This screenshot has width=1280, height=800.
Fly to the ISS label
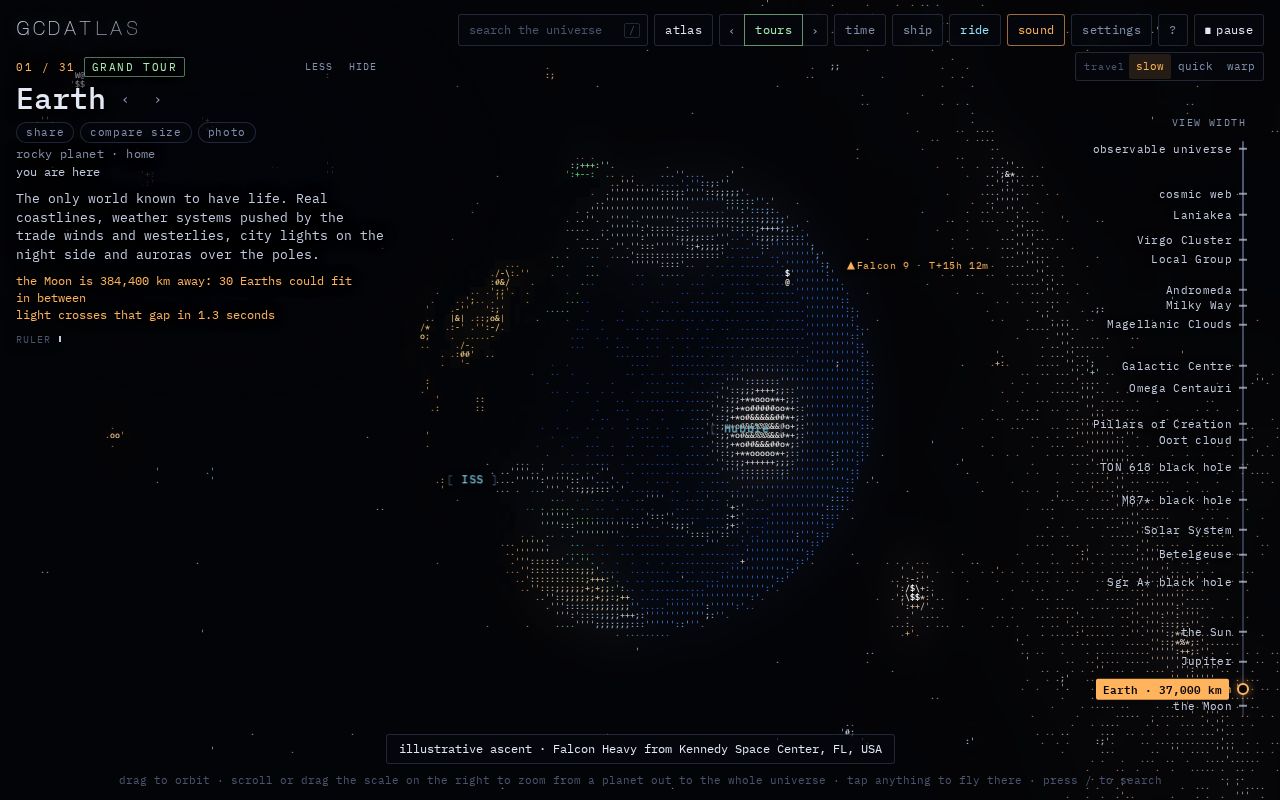tap(472, 480)
